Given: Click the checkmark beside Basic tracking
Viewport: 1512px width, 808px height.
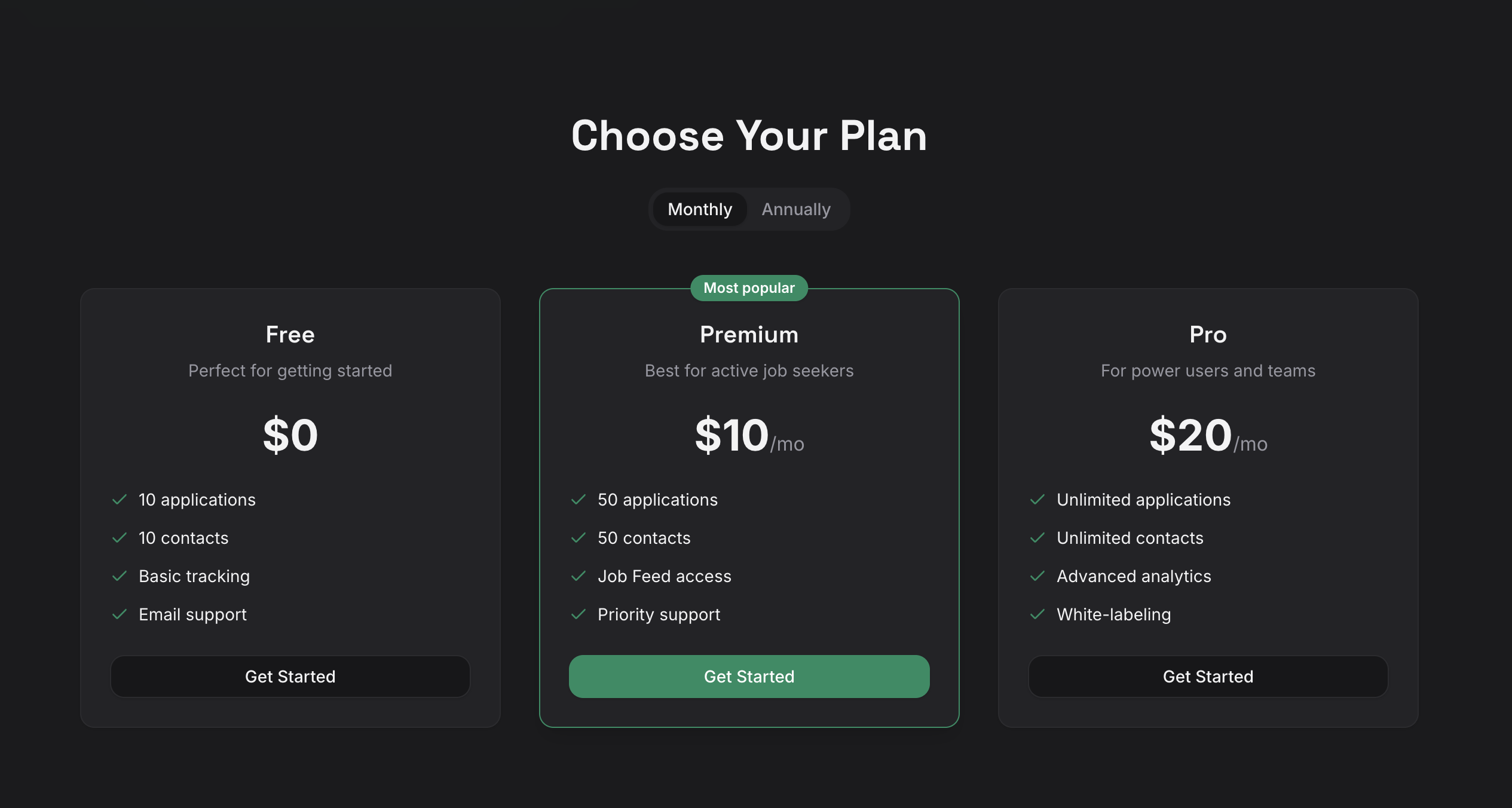Looking at the screenshot, I should (120, 576).
